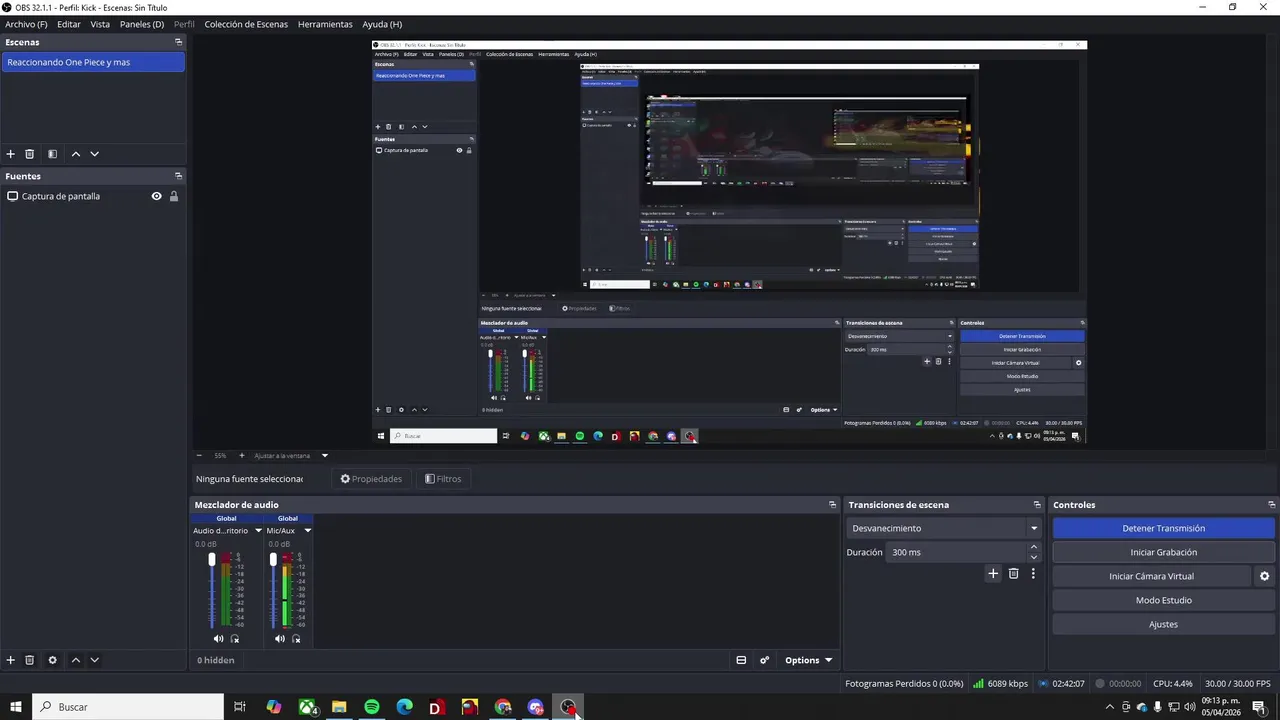Open the Herramientas menu
1280x720 pixels.
point(325,24)
